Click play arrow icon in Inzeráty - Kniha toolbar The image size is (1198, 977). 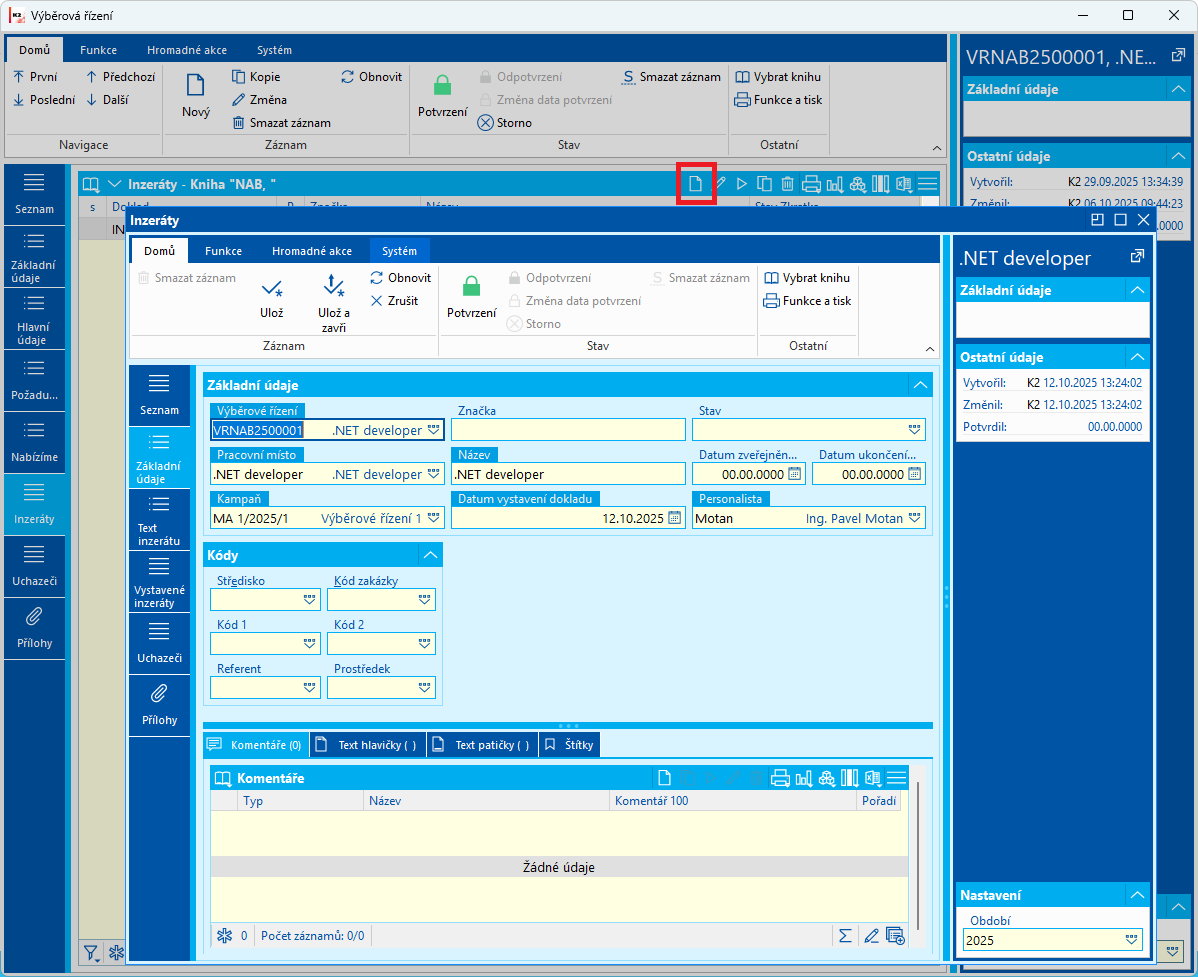coord(741,183)
